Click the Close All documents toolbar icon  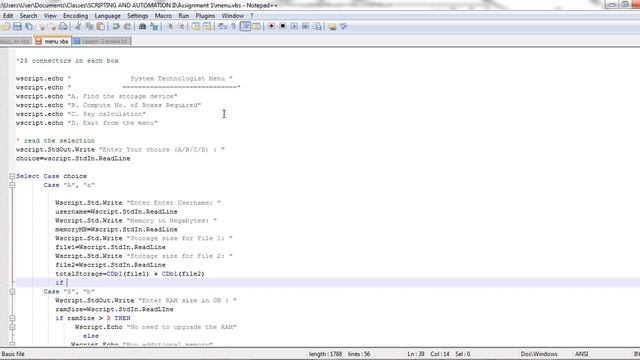(52, 27)
